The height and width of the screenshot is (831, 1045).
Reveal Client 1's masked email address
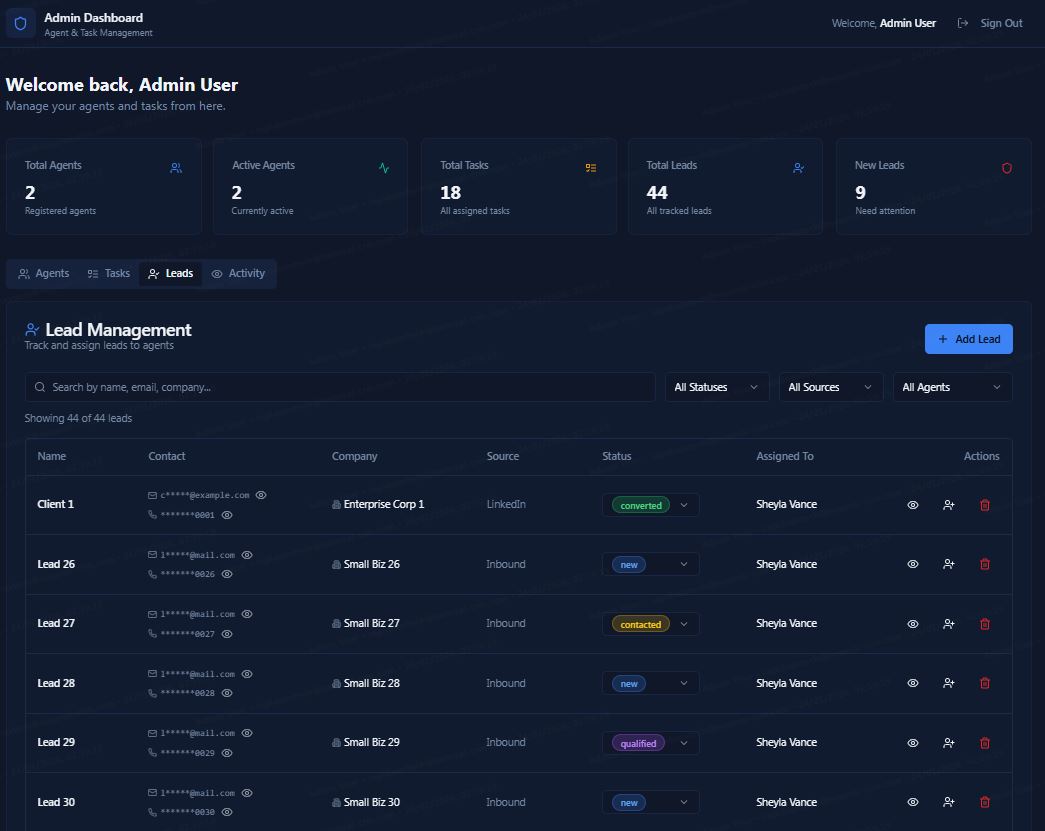coord(261,495)
